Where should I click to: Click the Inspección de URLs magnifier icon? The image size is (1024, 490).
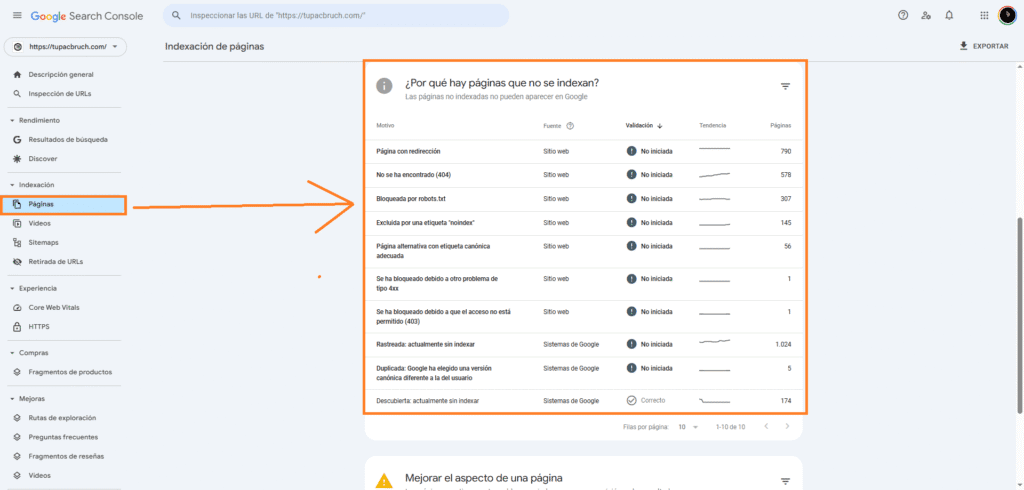[x=17, y=93]
